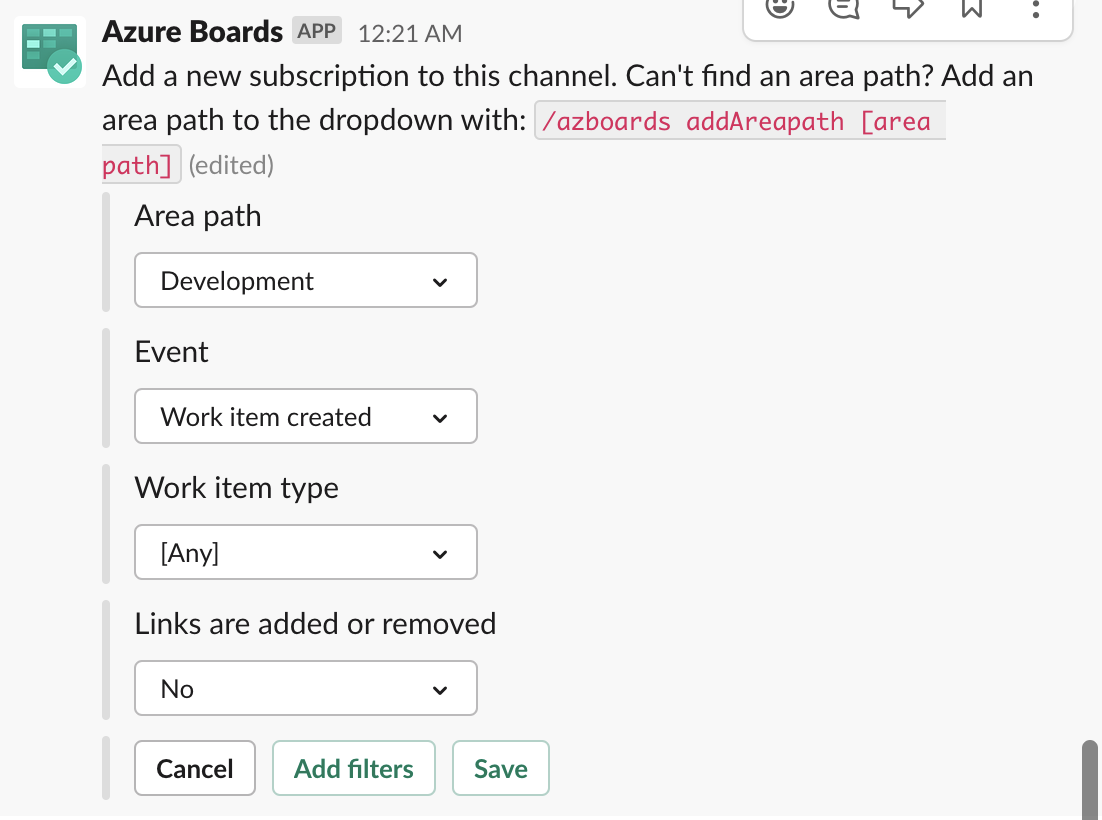Click the Add filters button
The image size is (1102, 820).
point(353,768)
